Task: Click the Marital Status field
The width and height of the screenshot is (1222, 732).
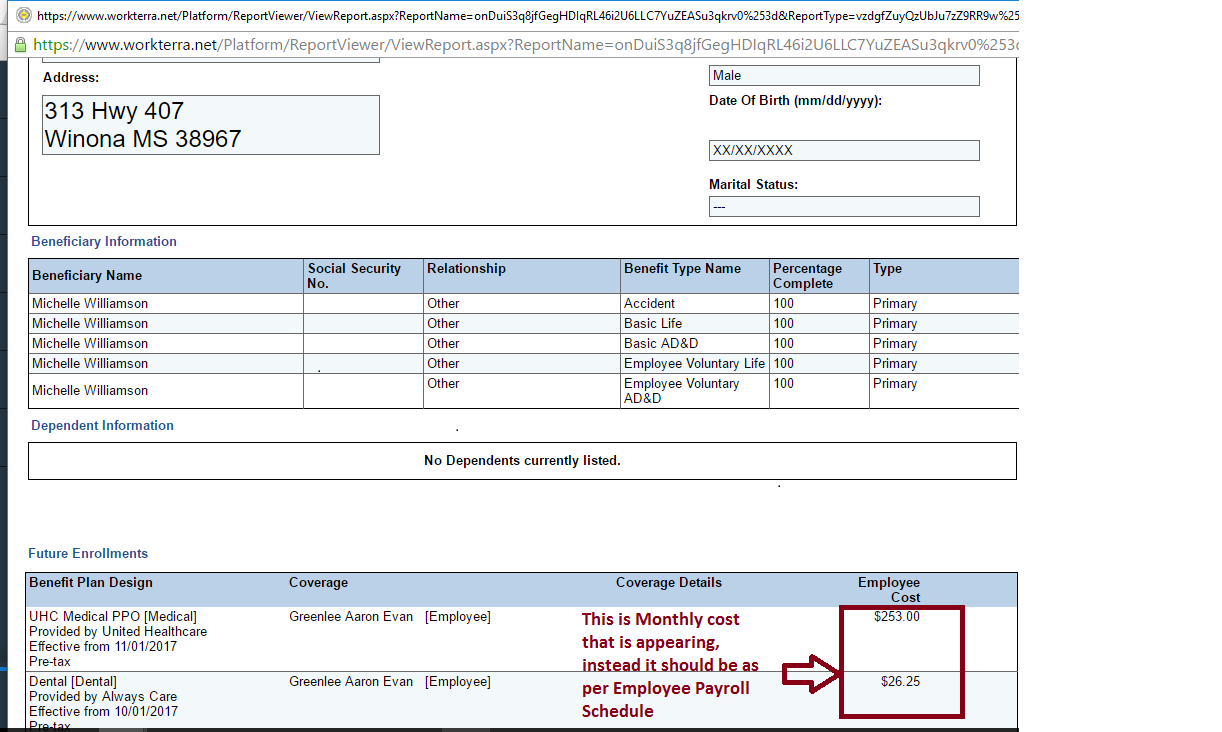Action: point(843,206)
